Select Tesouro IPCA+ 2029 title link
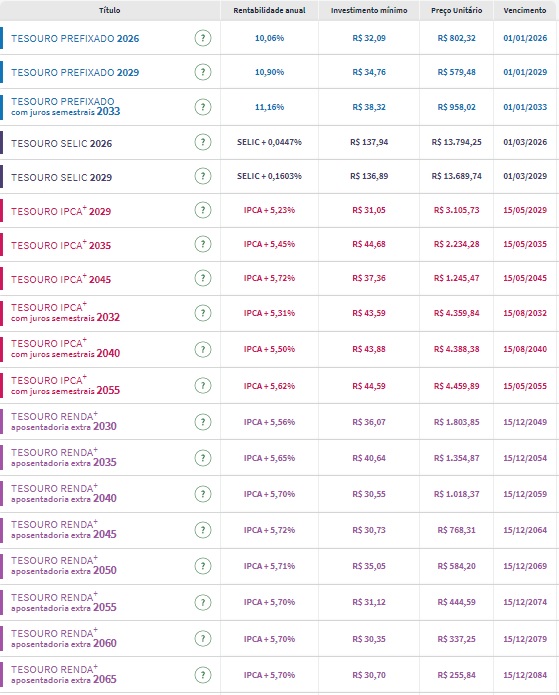The height and width of the screenshot is (695, 559). pos(61,211)
